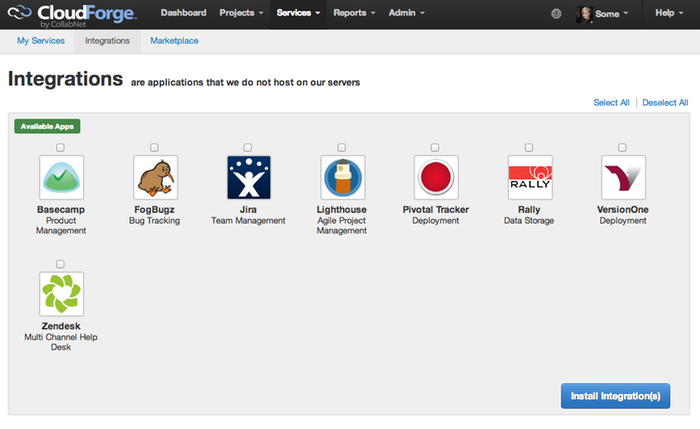Choose the Pivotal Tracker icon
This screenshot has height=429, width=700.
[435, 178]
